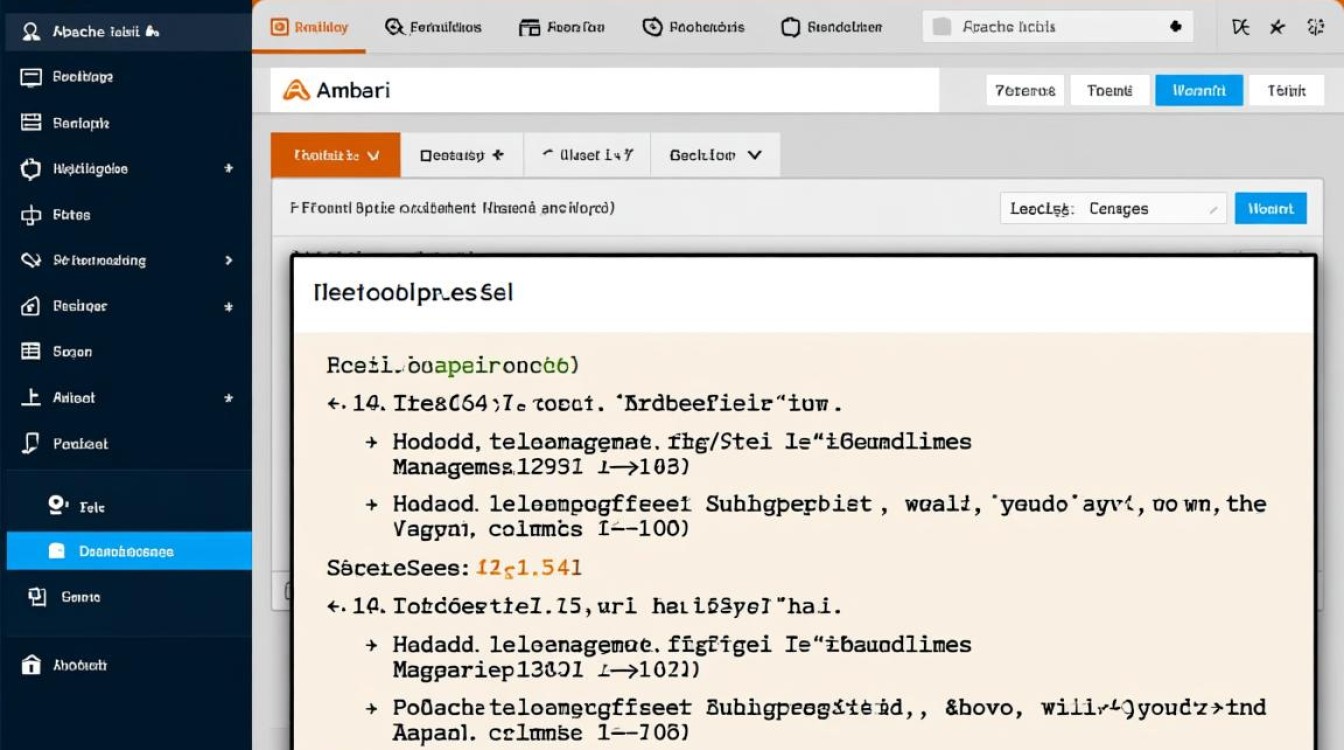The width and height of the screenshot is (1344, 750).
Task: Open the top tab with the window icon
Action: tap(562, 27)
